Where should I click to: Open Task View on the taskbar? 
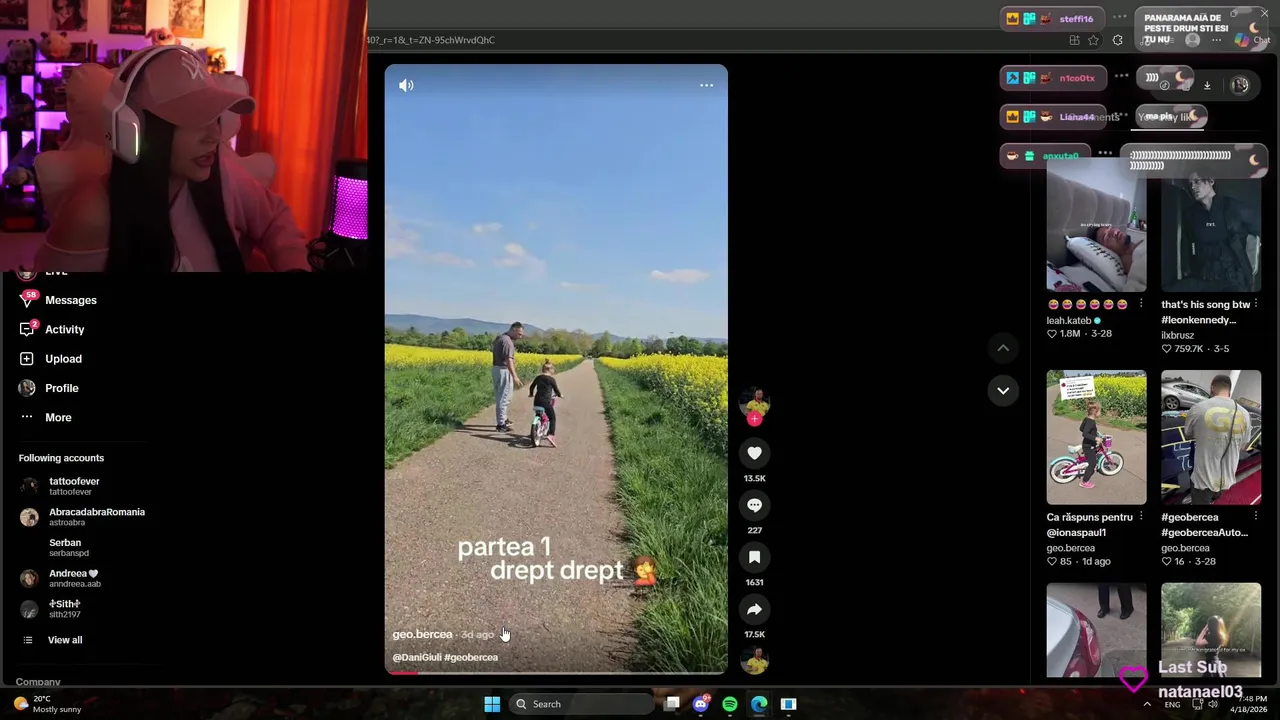coord(673,704)
